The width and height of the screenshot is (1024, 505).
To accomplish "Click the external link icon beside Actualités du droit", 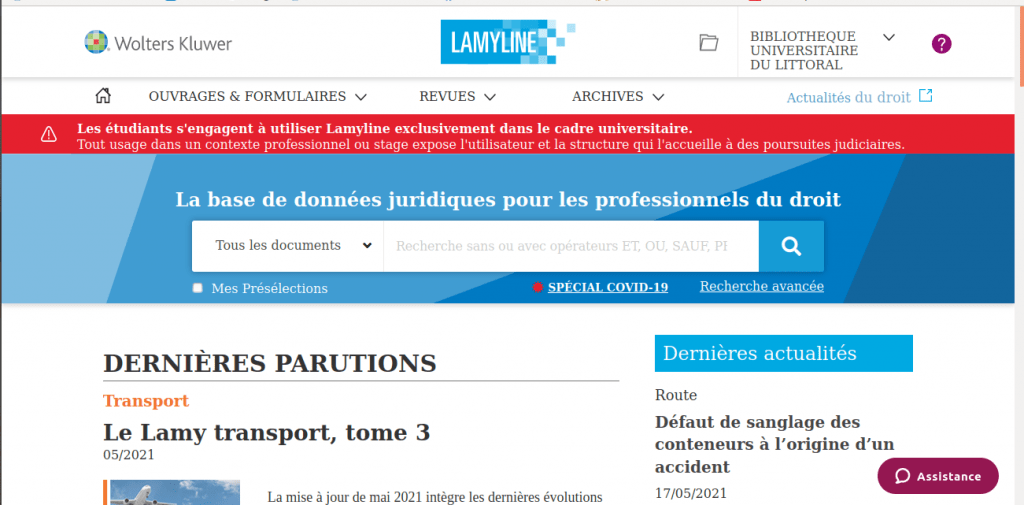I will coord(925,96).
